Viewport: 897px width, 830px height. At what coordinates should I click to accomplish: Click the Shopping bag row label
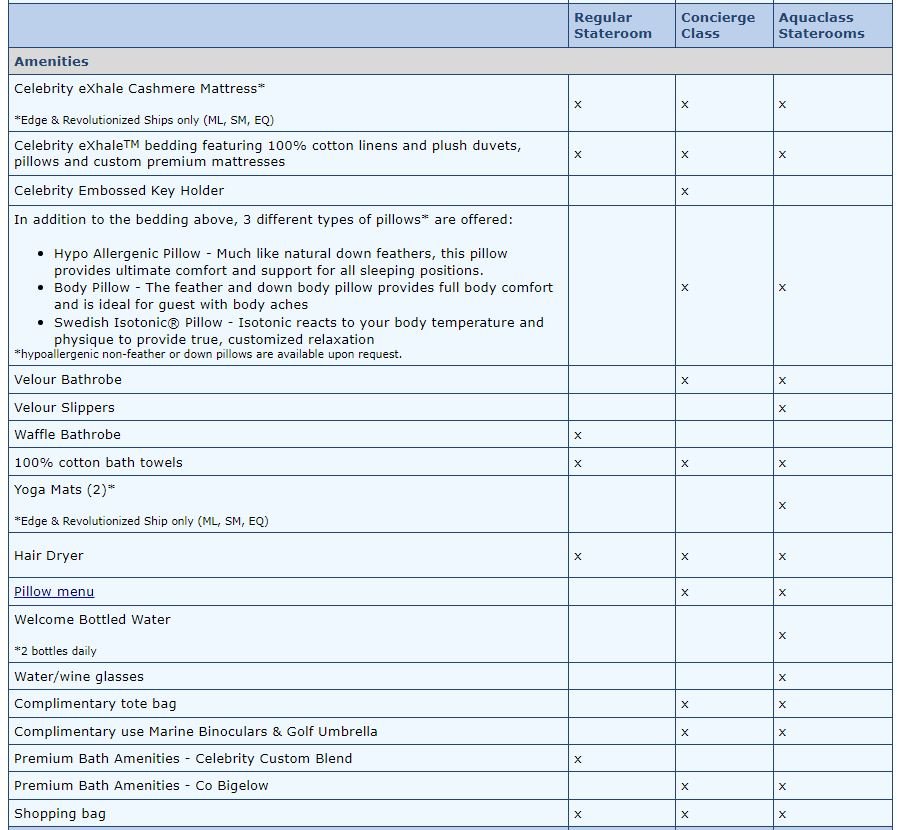click(59, 813)
